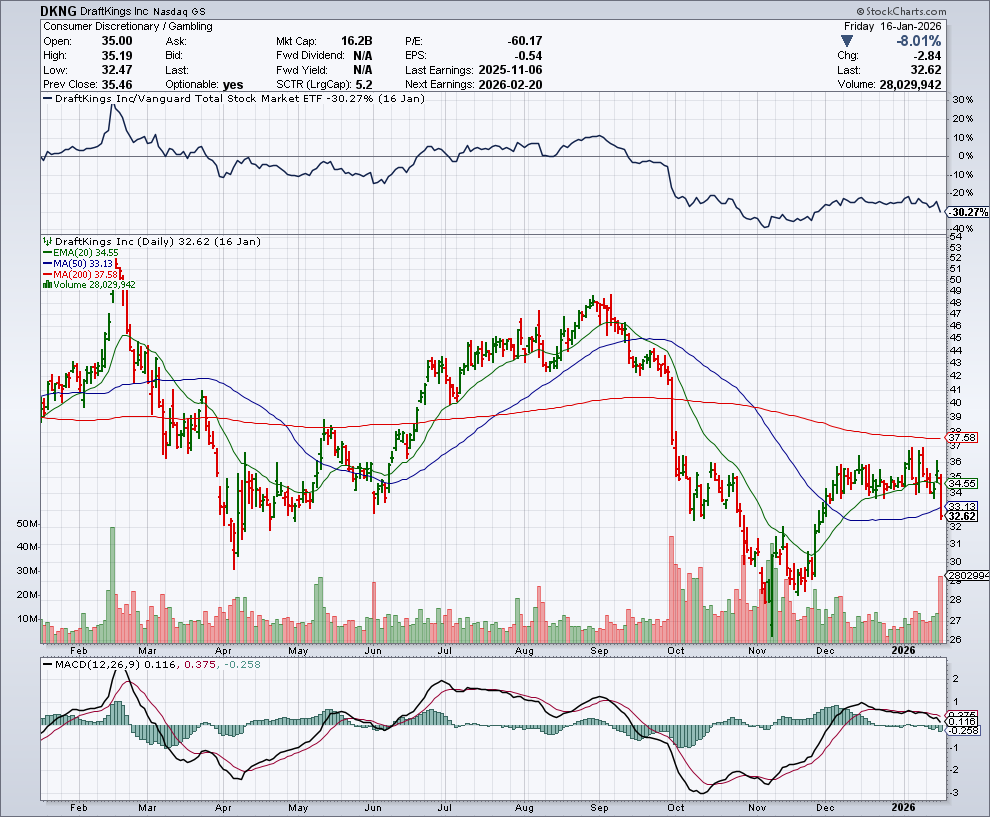The width and height of the screenshot is (990, 817).
Task: Click the SCTR (LrgCap) value 5.2
Action: [364, 85]
